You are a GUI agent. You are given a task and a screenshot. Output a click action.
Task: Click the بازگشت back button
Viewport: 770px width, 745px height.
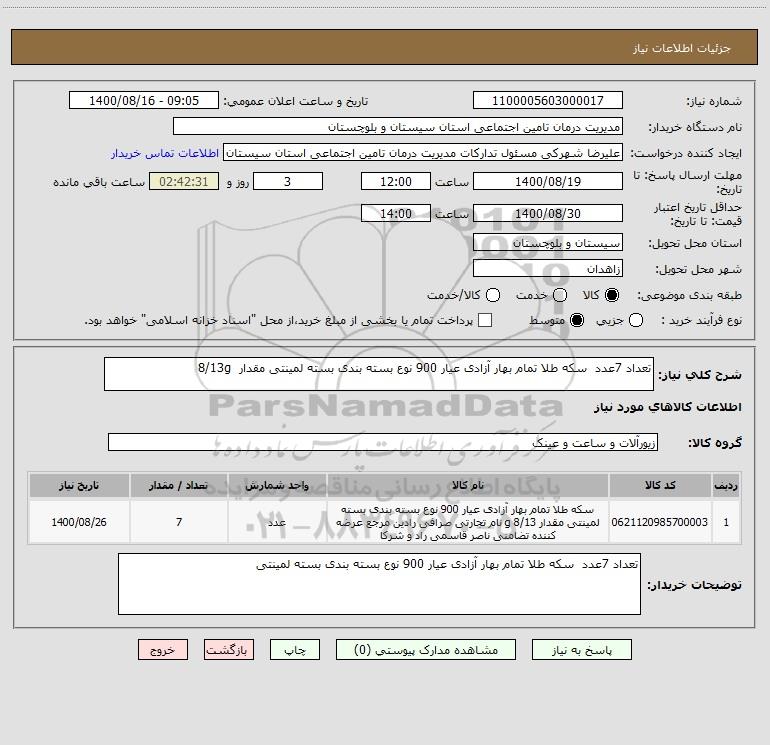click(x=229, y=650)
